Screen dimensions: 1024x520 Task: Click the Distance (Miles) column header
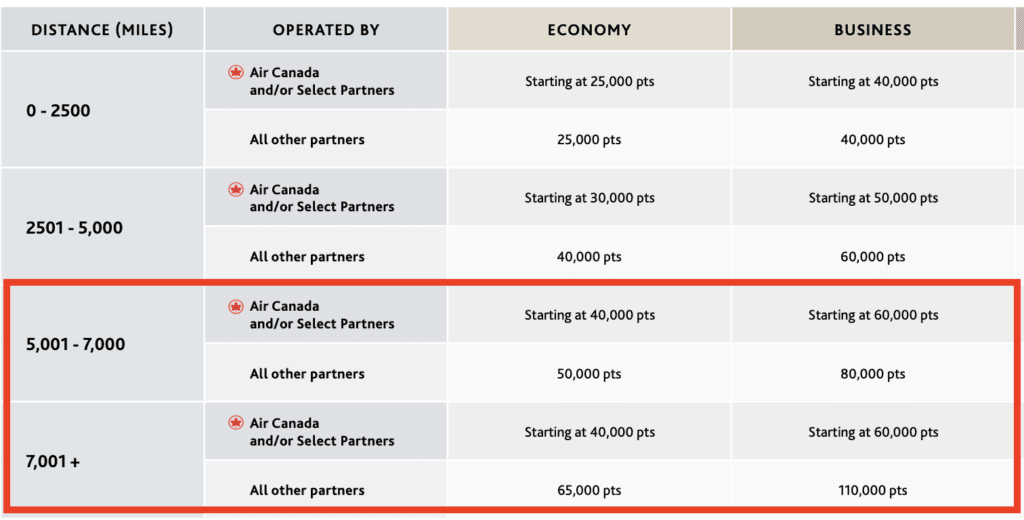click(102, 30)
